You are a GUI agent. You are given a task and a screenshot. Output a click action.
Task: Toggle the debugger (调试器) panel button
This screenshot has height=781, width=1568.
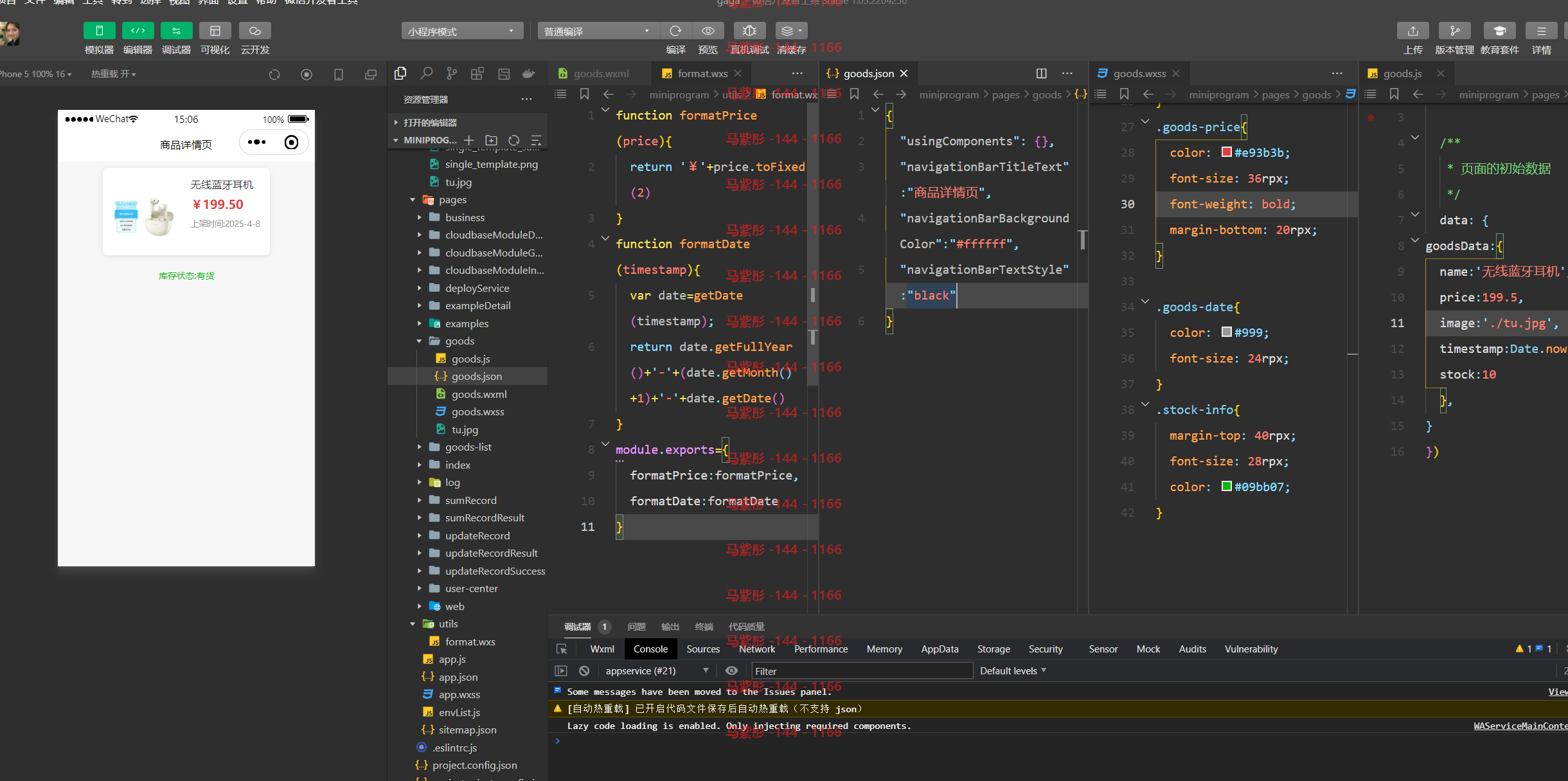(x=176, y=31)
